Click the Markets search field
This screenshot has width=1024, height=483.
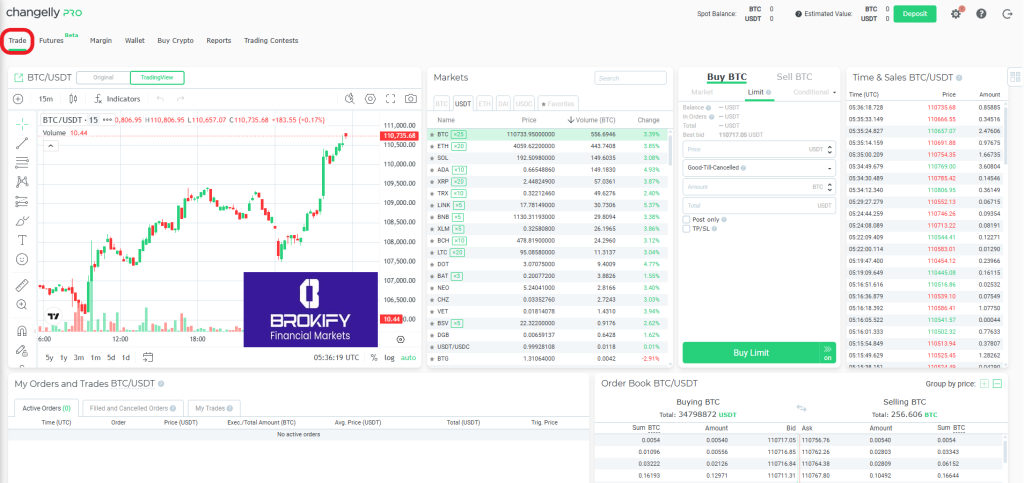click(629, 78)
